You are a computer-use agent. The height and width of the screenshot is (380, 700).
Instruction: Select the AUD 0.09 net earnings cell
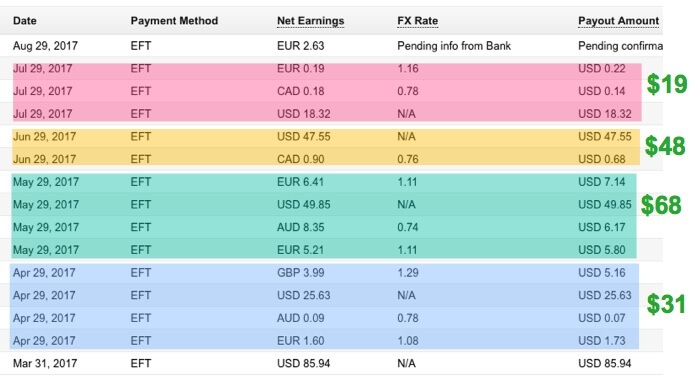coord(300,318)
